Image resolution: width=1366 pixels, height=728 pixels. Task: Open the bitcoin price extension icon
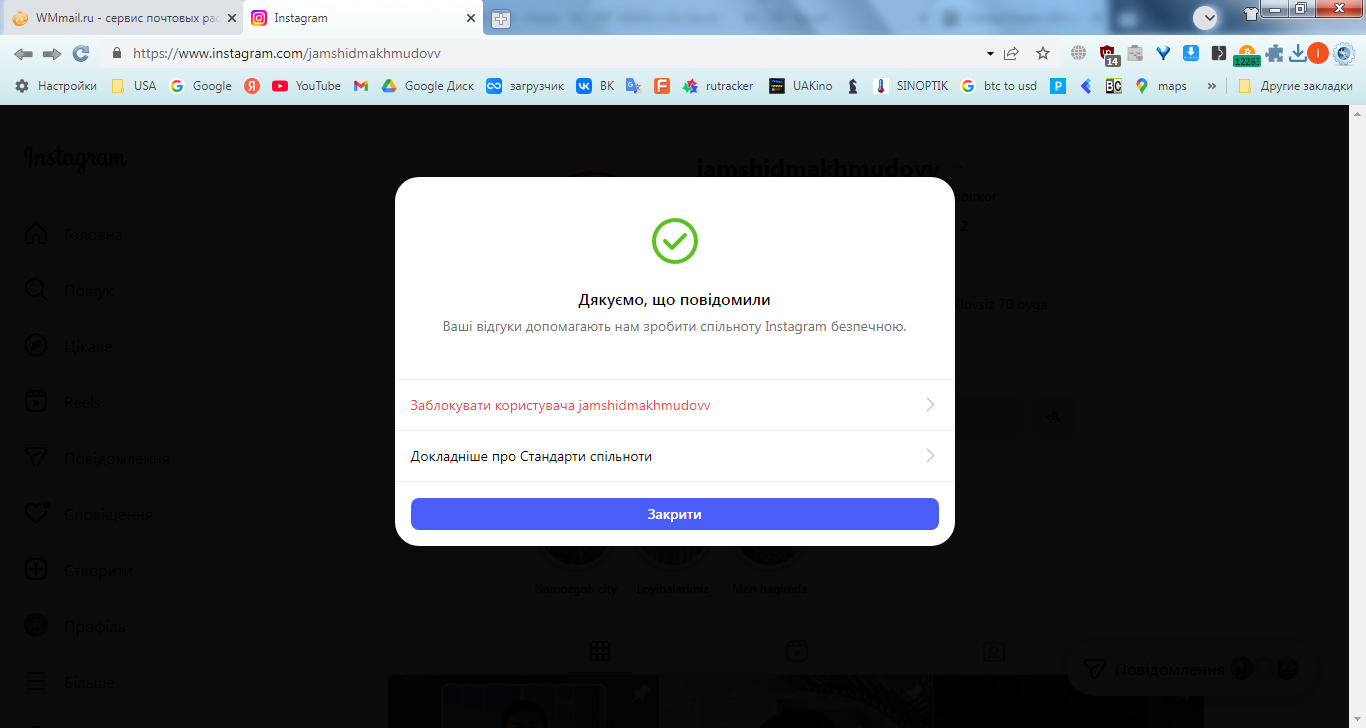(x=1247, y=54)
